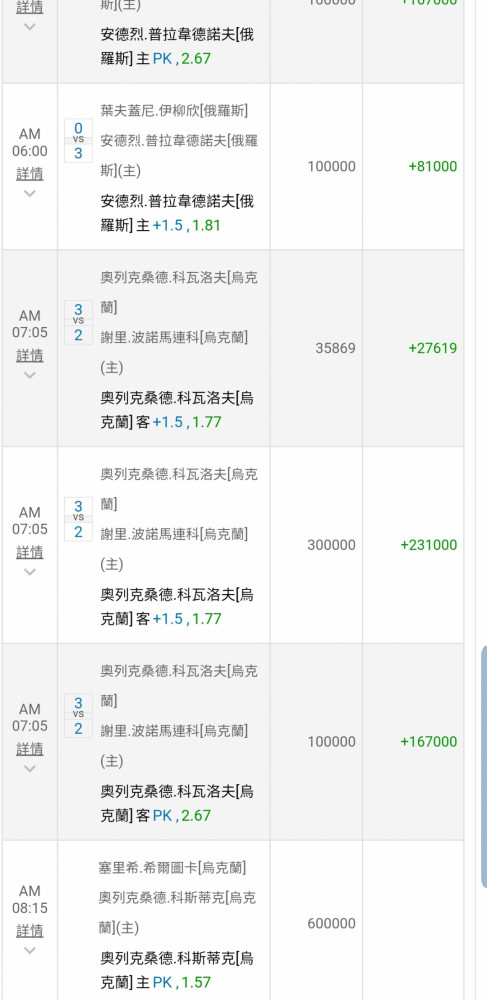Open 詳情 for the AM 08:15 bet
The height and width of the screenshot is (1000, 487).
29,930
